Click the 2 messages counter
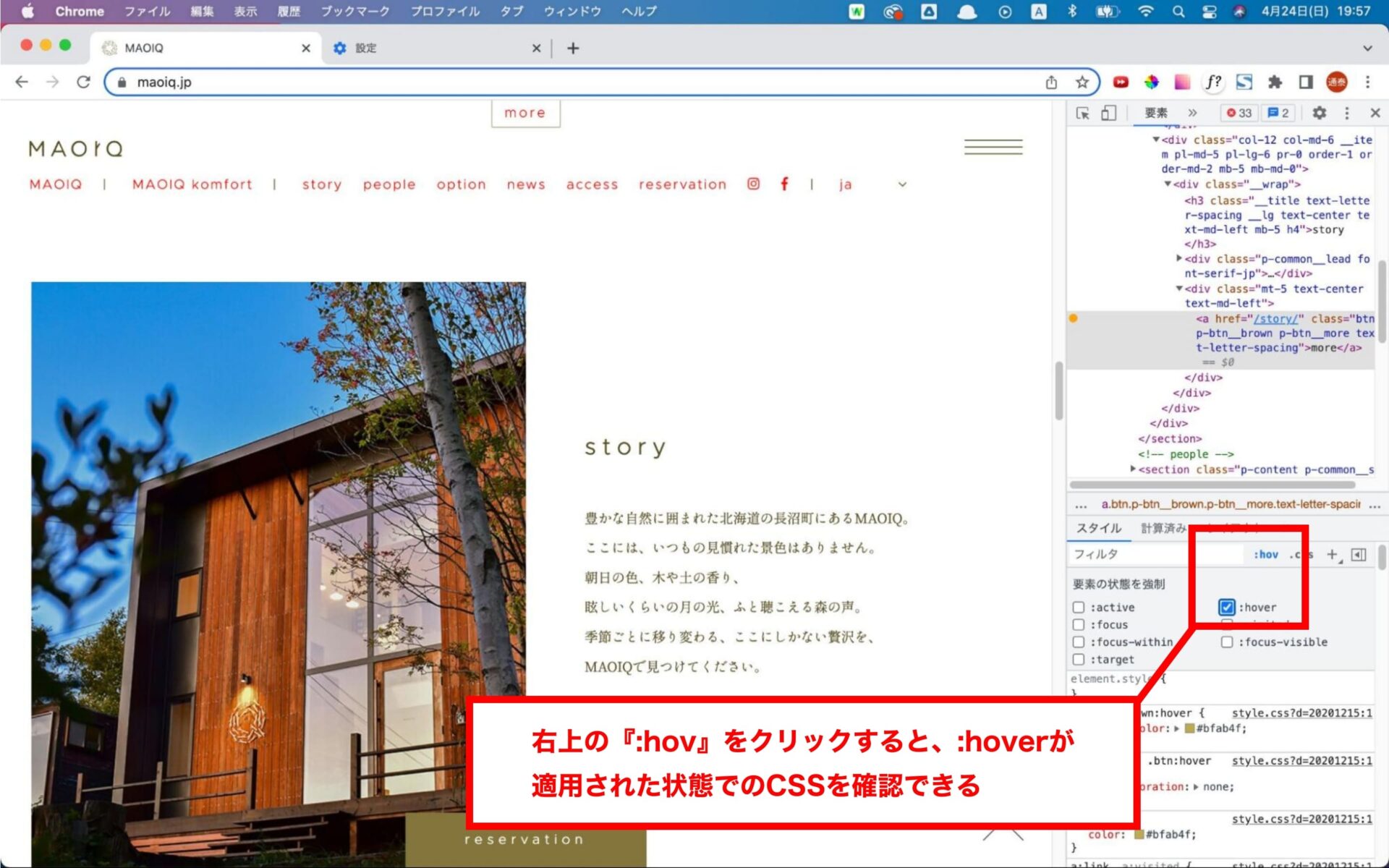1389x868 pixels. click(1278, 113)
